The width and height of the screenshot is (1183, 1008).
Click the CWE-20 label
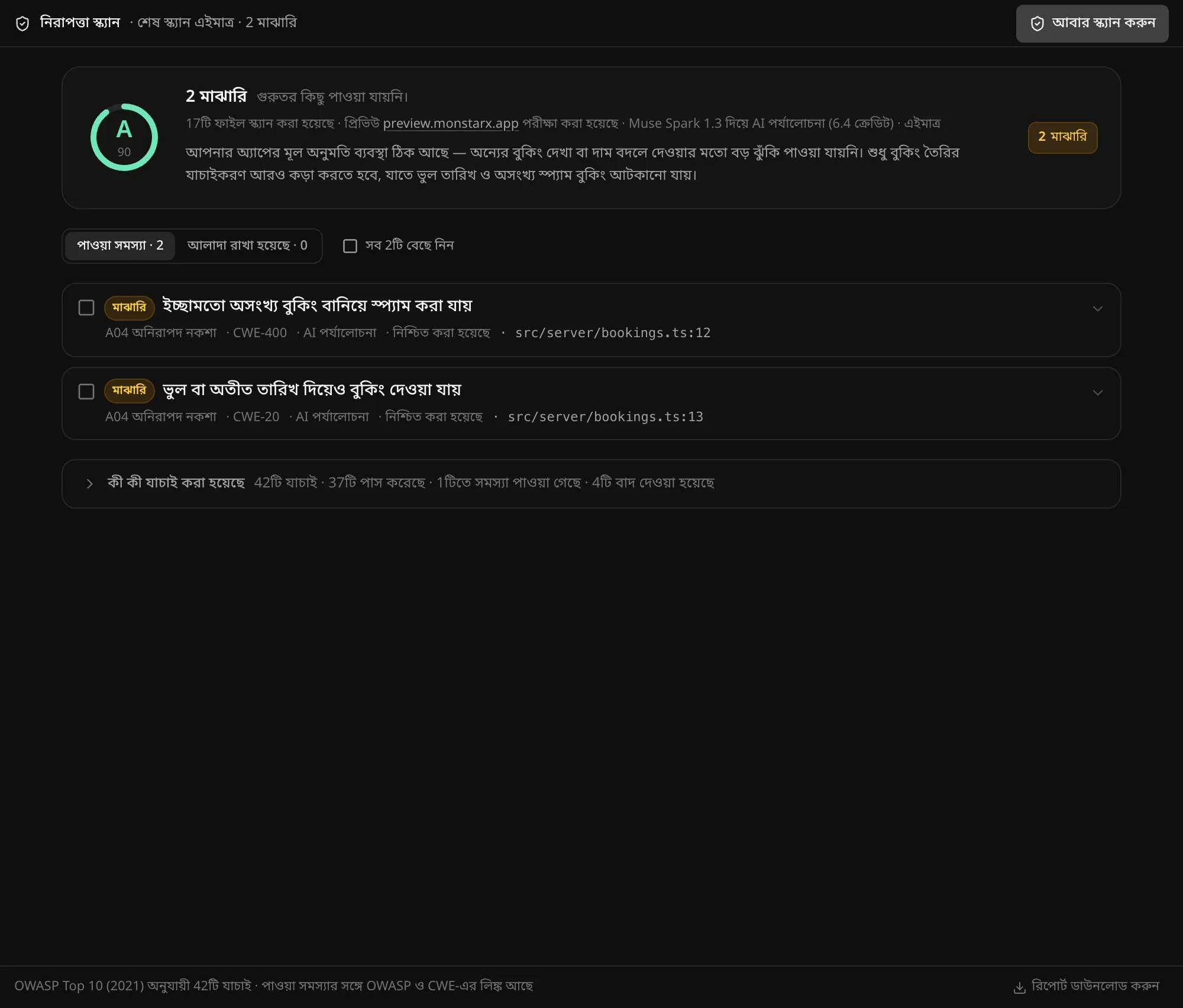tap(256, 417)
